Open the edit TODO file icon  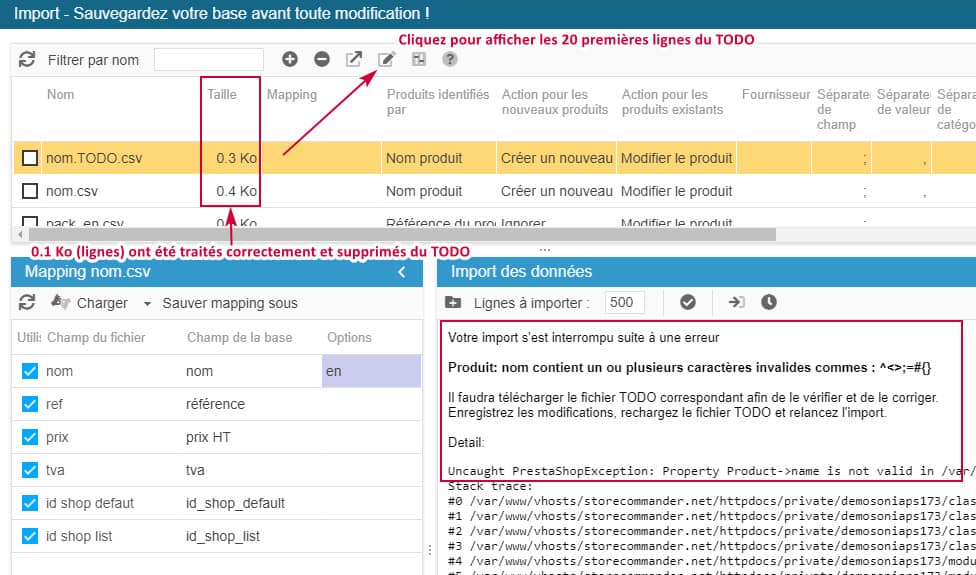[386, 59]
